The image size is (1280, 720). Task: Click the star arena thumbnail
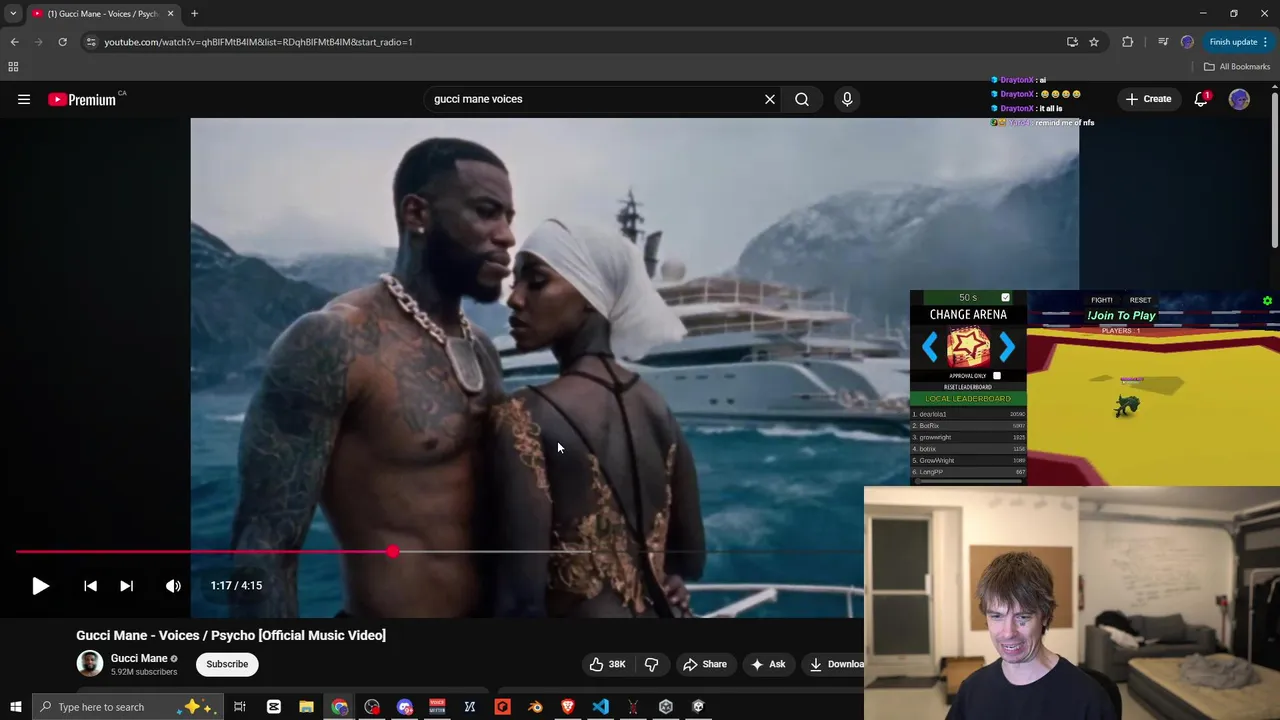click(968, 347)
